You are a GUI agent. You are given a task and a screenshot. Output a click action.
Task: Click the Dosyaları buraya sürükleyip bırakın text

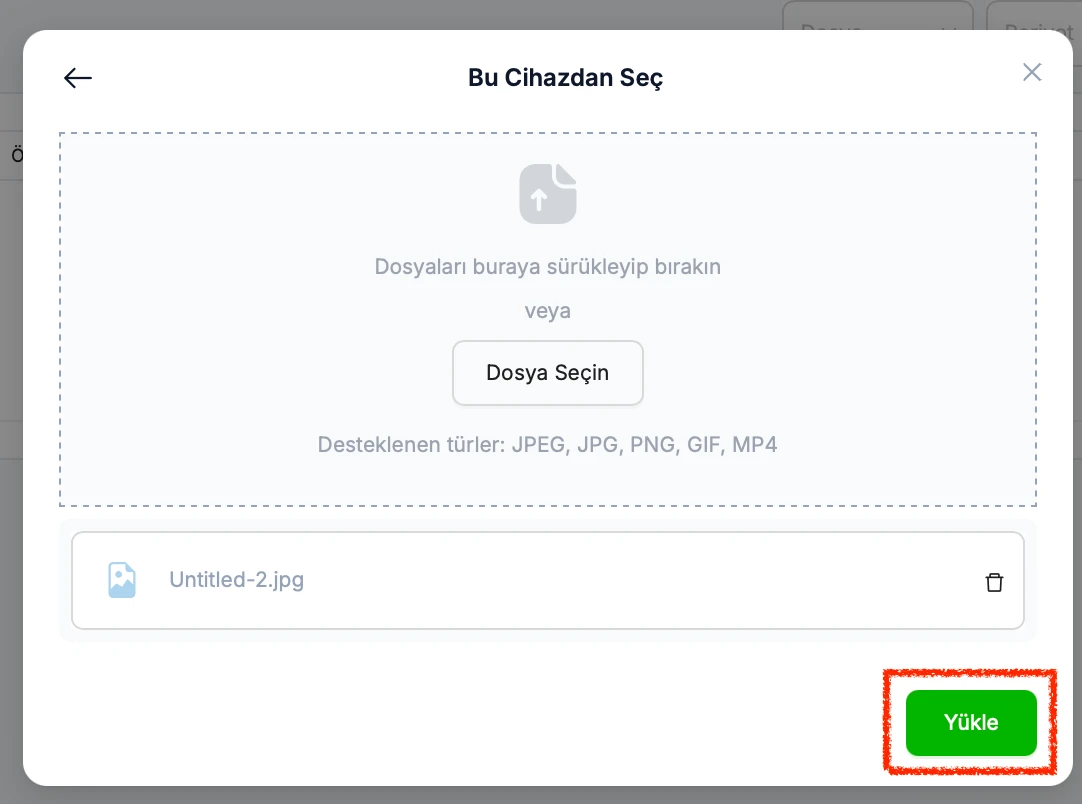point(548,266)
